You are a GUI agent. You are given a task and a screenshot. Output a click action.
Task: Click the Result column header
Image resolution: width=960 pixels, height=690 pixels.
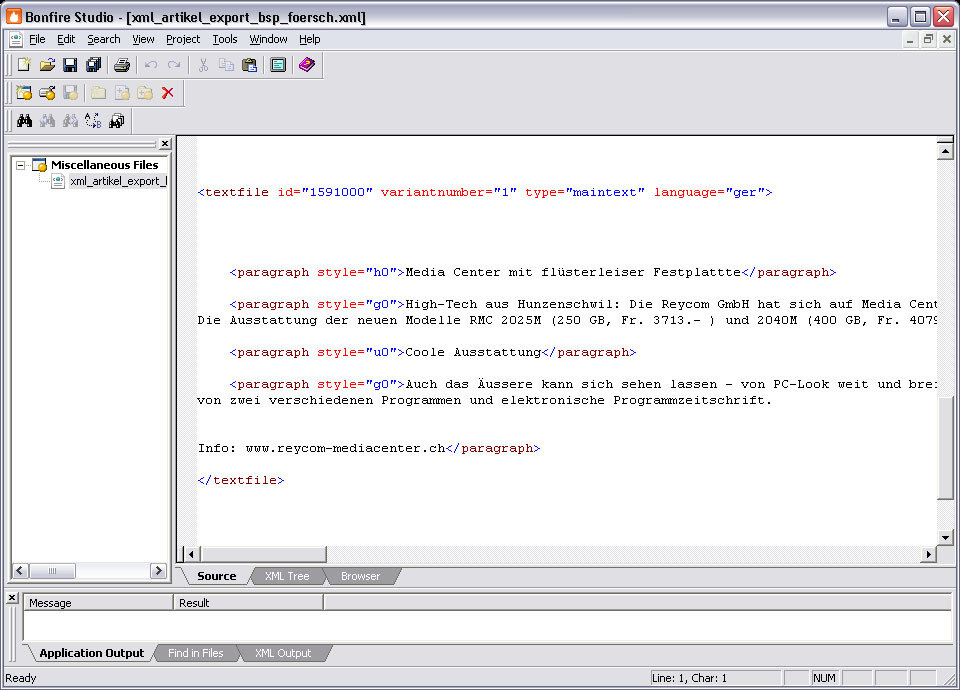[x=249, y=603]
